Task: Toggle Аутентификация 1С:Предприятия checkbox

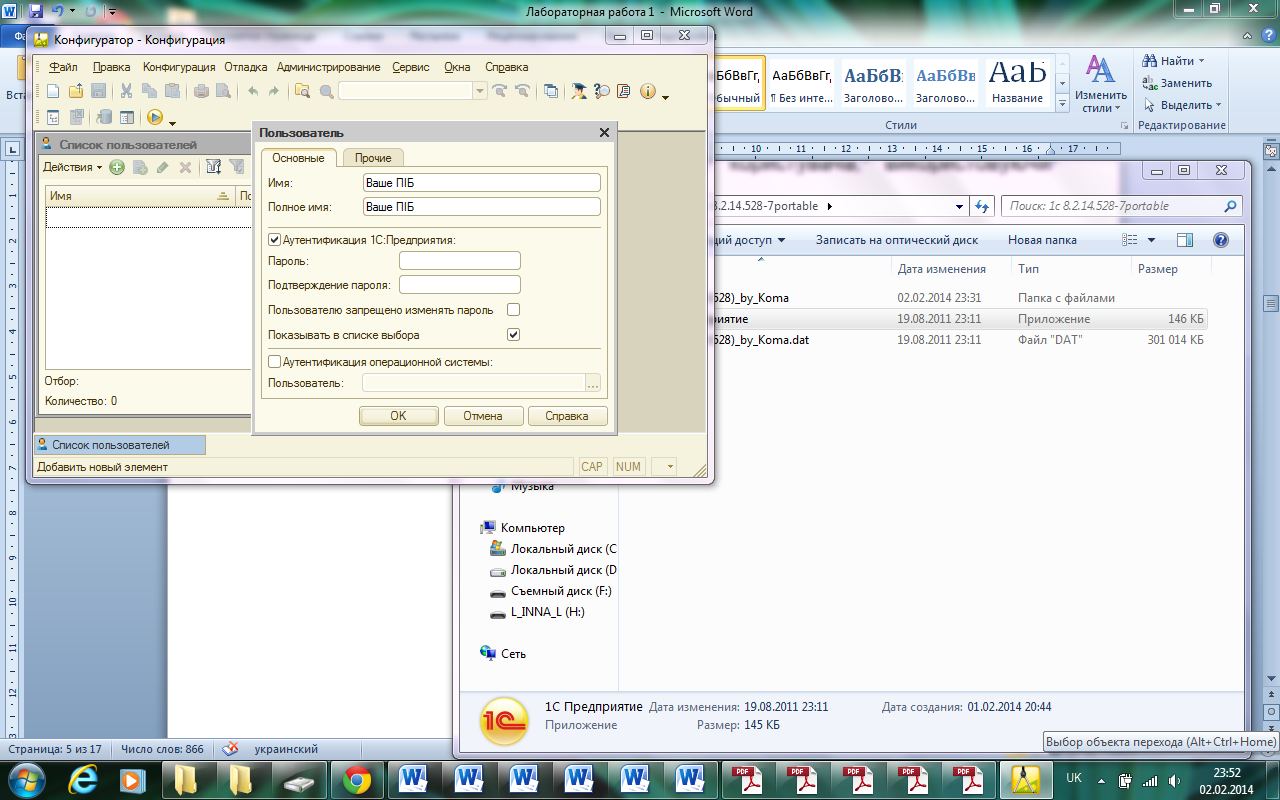Action: pos(274,240)
